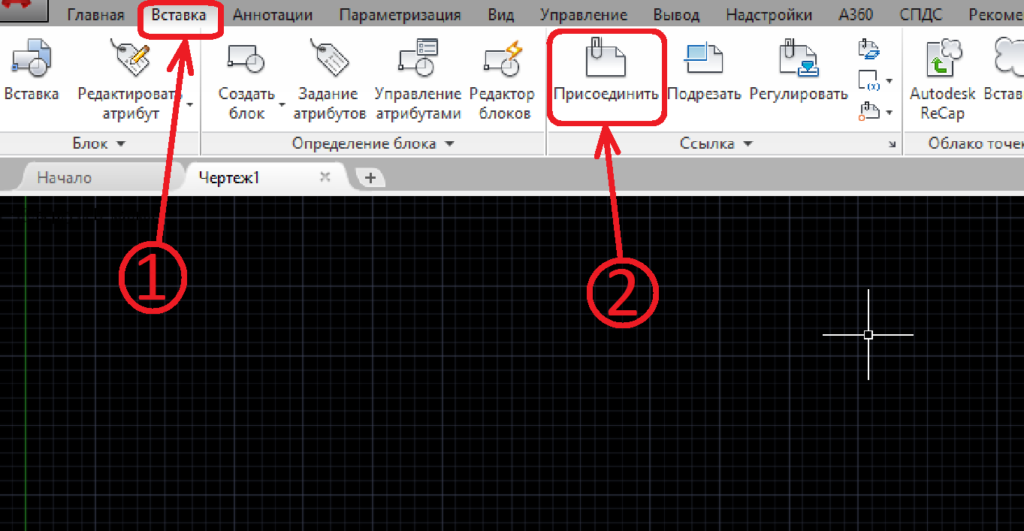
Task: Switch to the Главная ribbon tab
Action: [x=95, y=15]
